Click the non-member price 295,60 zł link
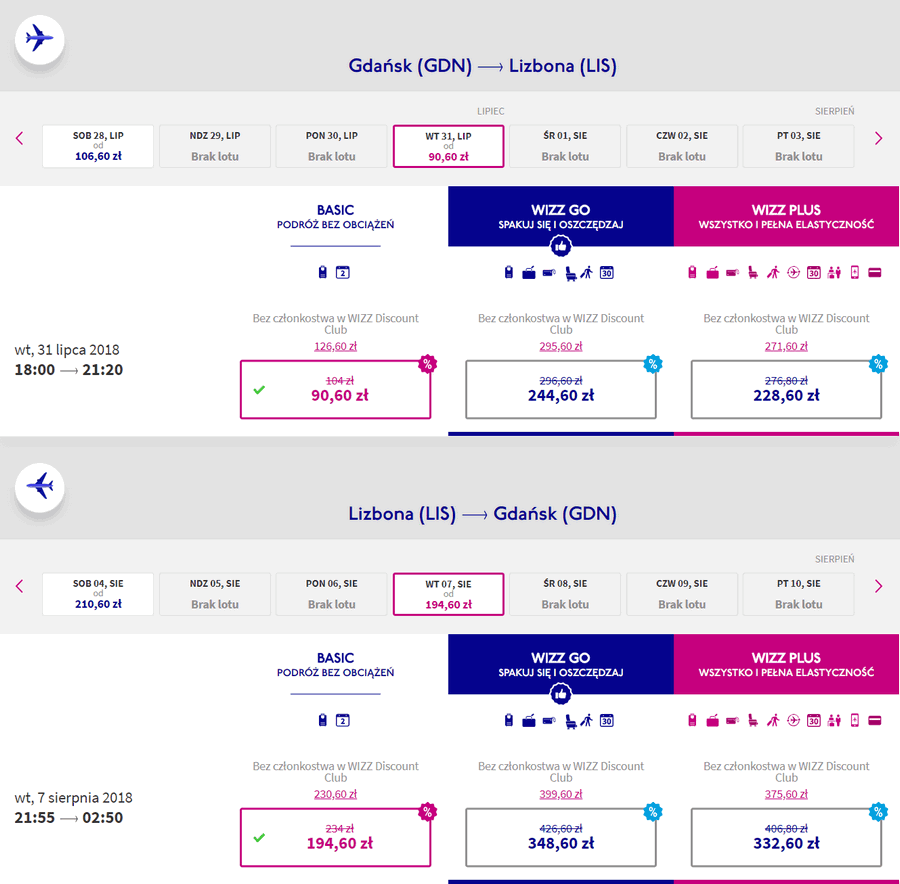 [x=561, y=346]
